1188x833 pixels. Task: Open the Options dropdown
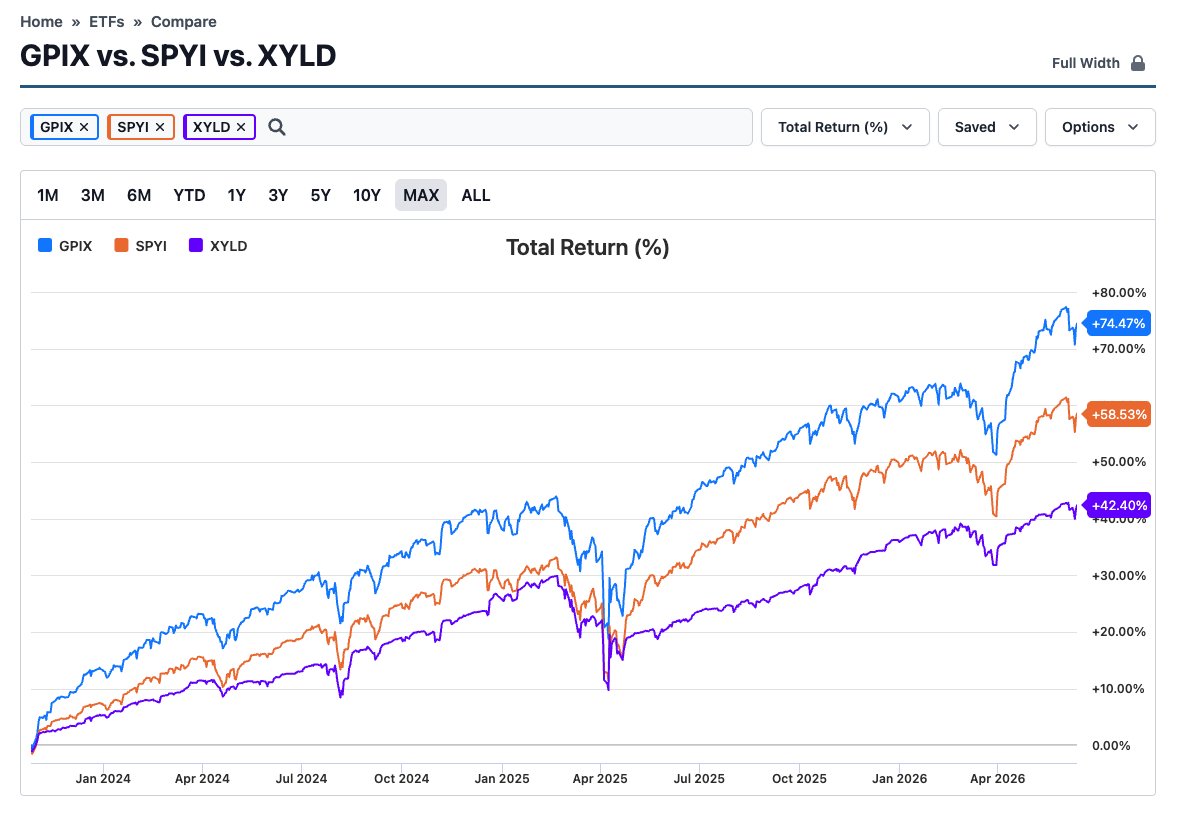coord(1099,127)
